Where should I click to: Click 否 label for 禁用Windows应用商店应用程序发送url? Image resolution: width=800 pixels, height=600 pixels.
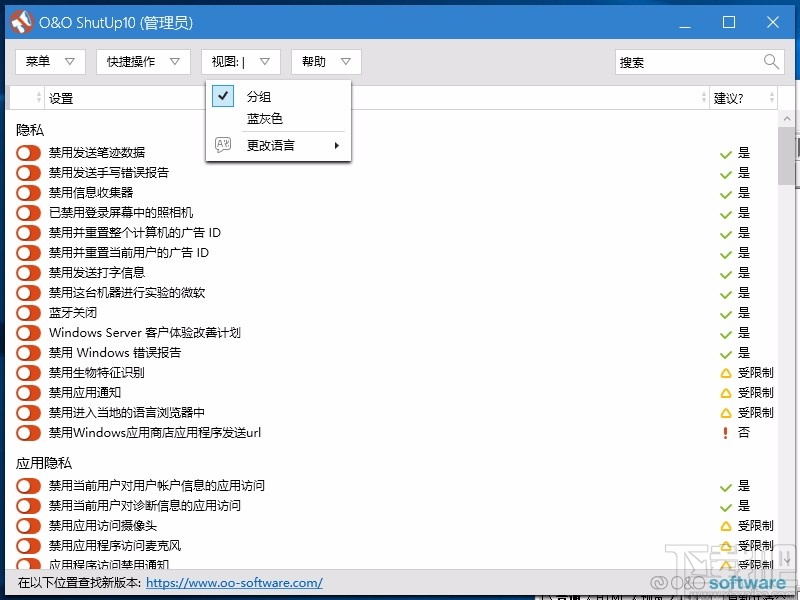coord(744,433)
